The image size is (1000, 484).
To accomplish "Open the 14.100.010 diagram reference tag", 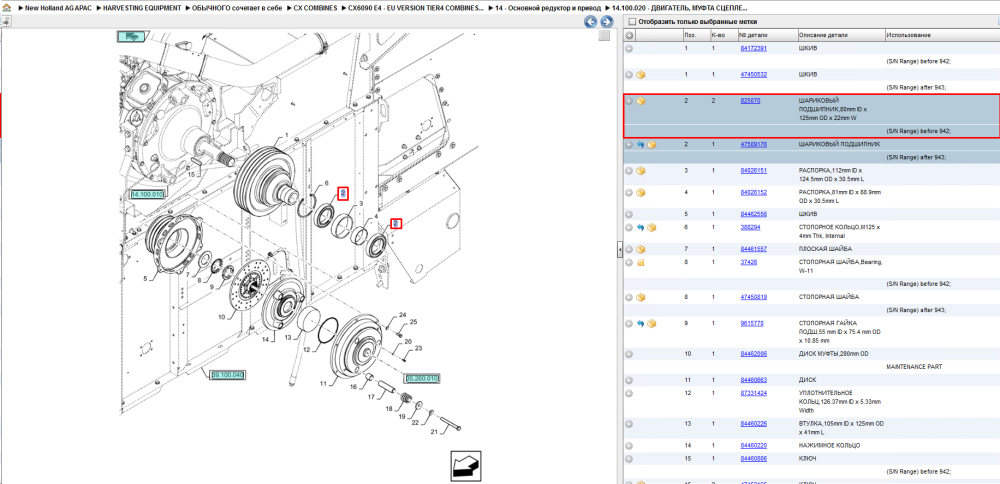I will click(x=147, y=194).
